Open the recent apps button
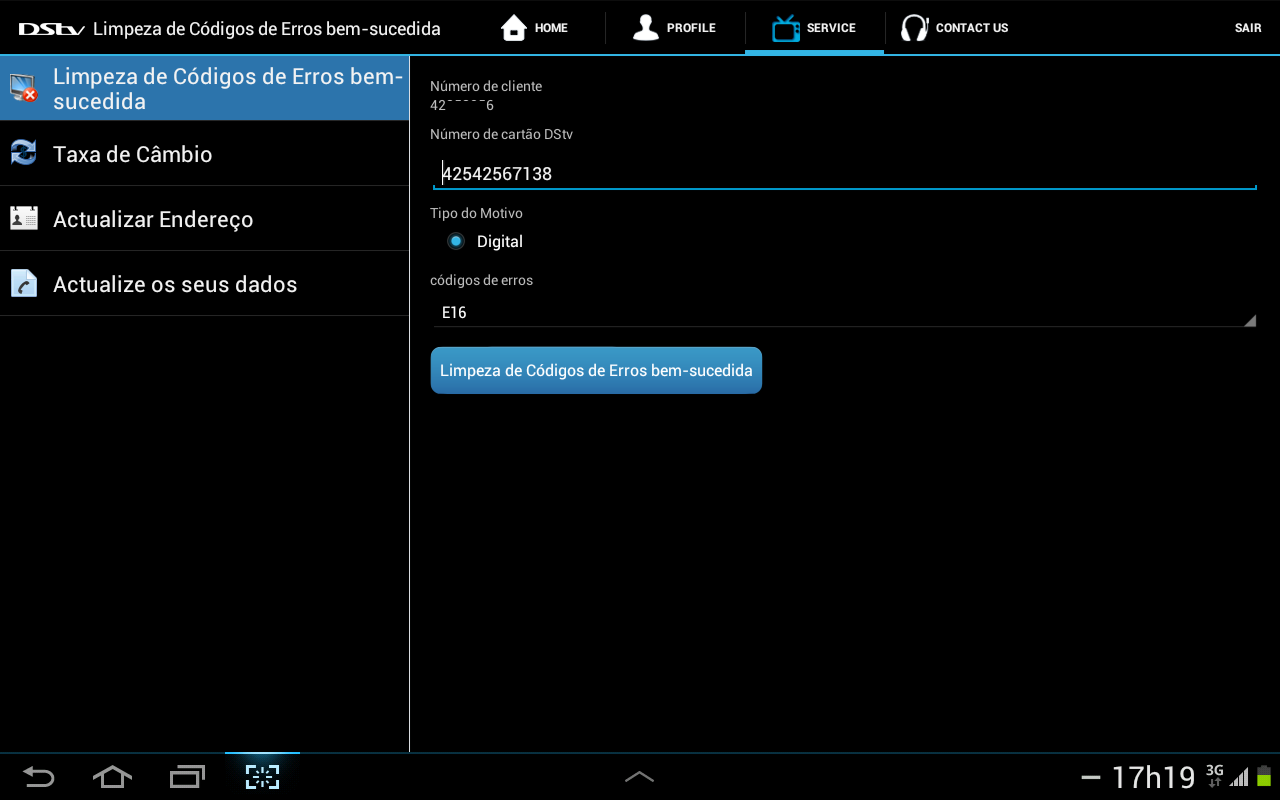 [187, 776]
